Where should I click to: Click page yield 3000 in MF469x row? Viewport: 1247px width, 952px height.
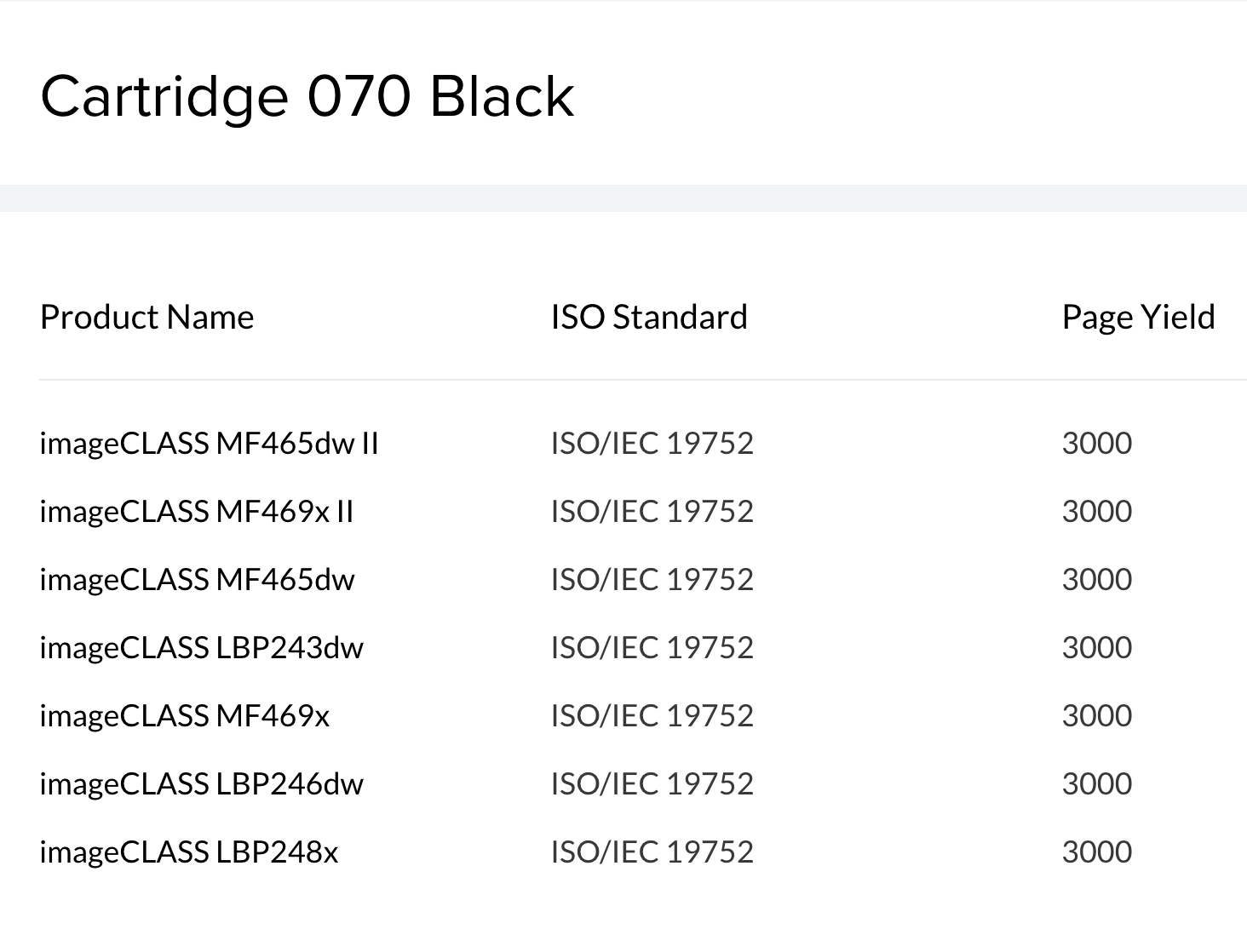tap(1096, 715)
